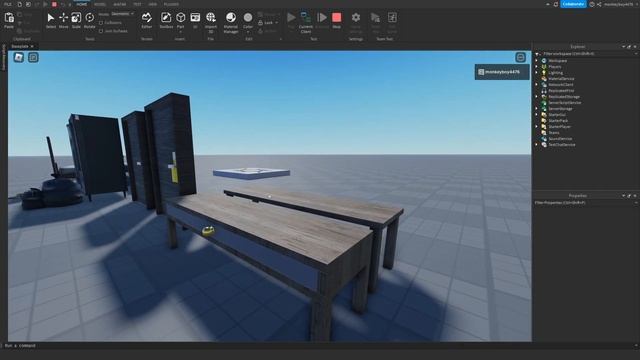Switch to the HOME ribbon tab

(82, 4)
